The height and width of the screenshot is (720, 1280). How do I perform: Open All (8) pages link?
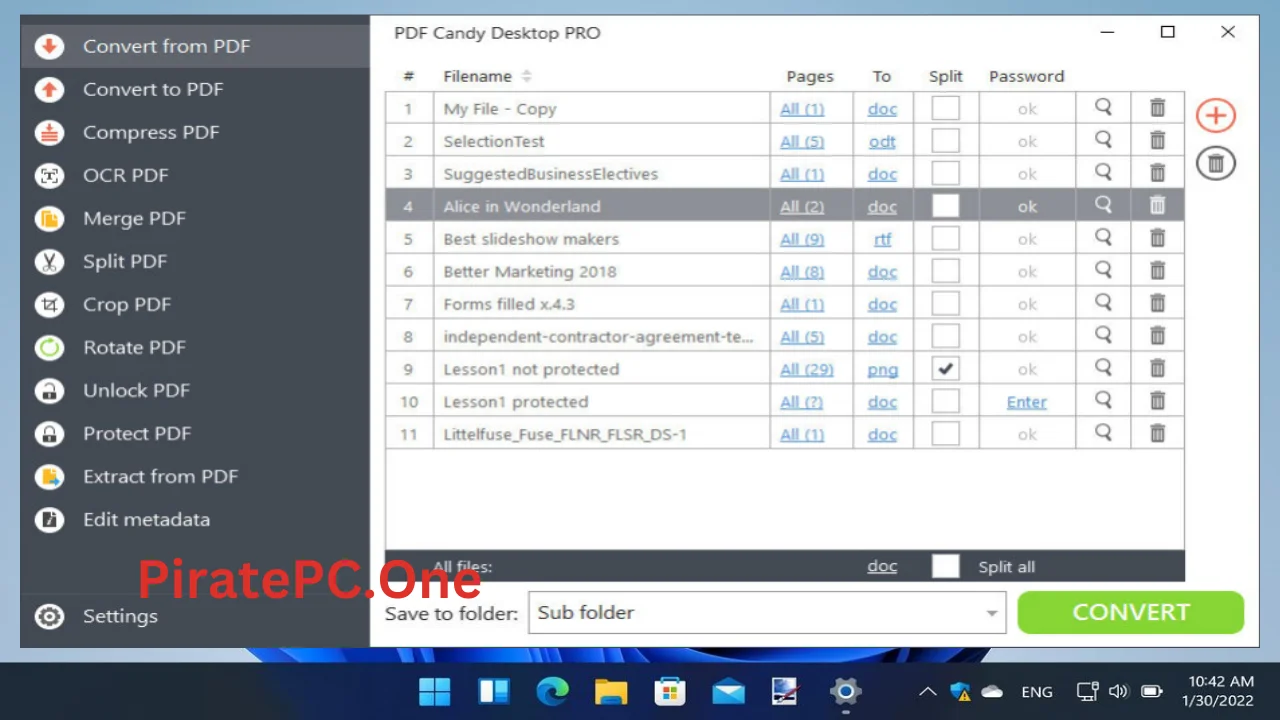coord(802,271)
